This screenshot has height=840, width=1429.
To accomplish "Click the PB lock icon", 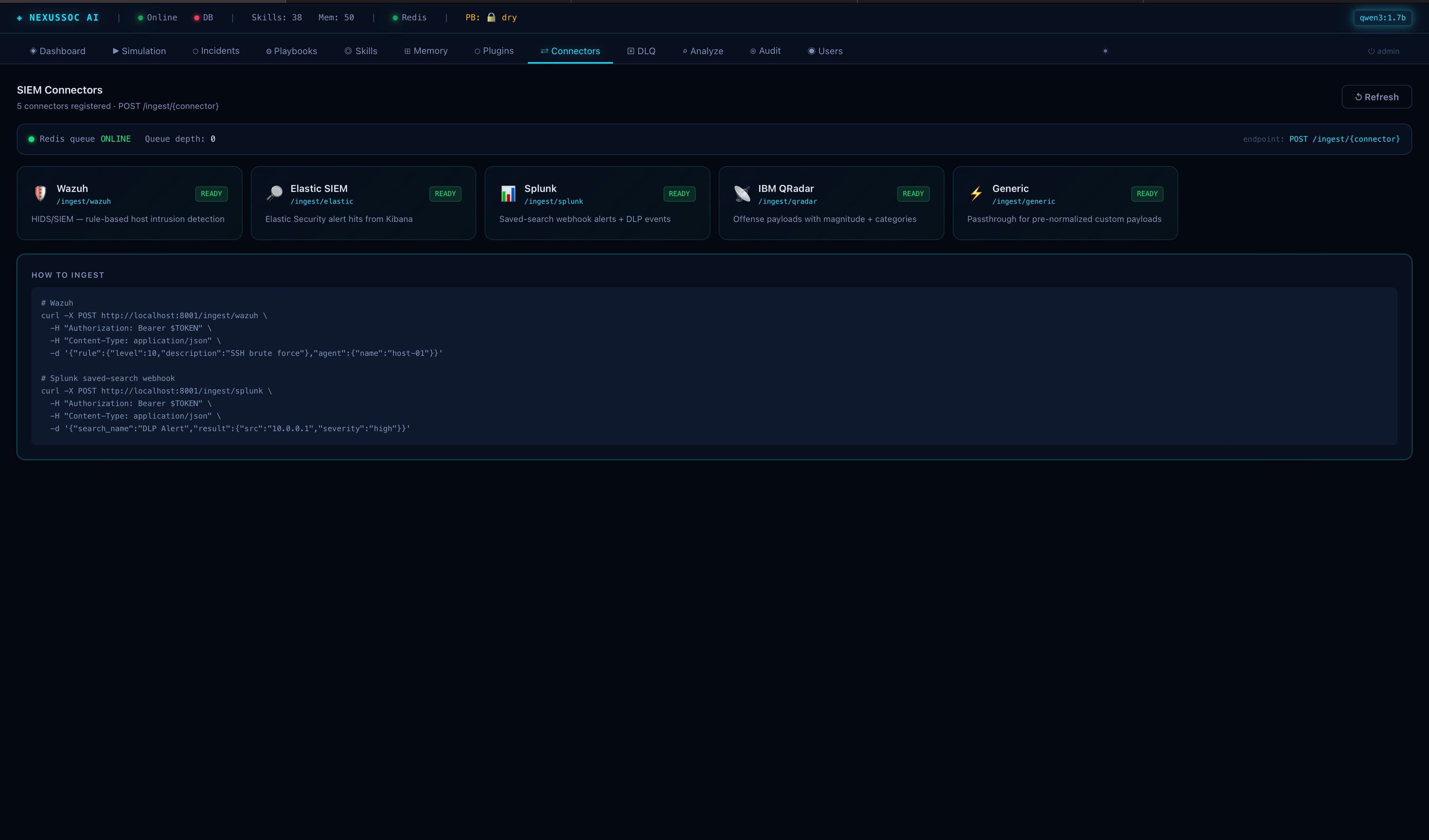I will coord(491,17).
